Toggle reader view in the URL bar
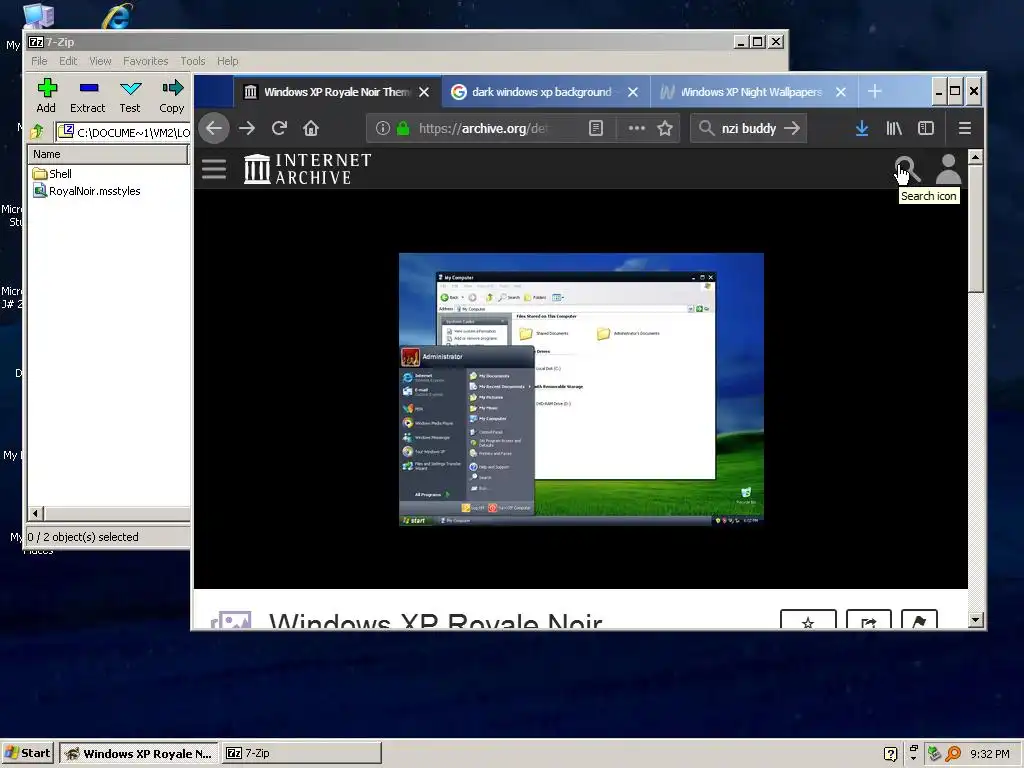Viewport: 1024px width, 768px height. [596, 128]
